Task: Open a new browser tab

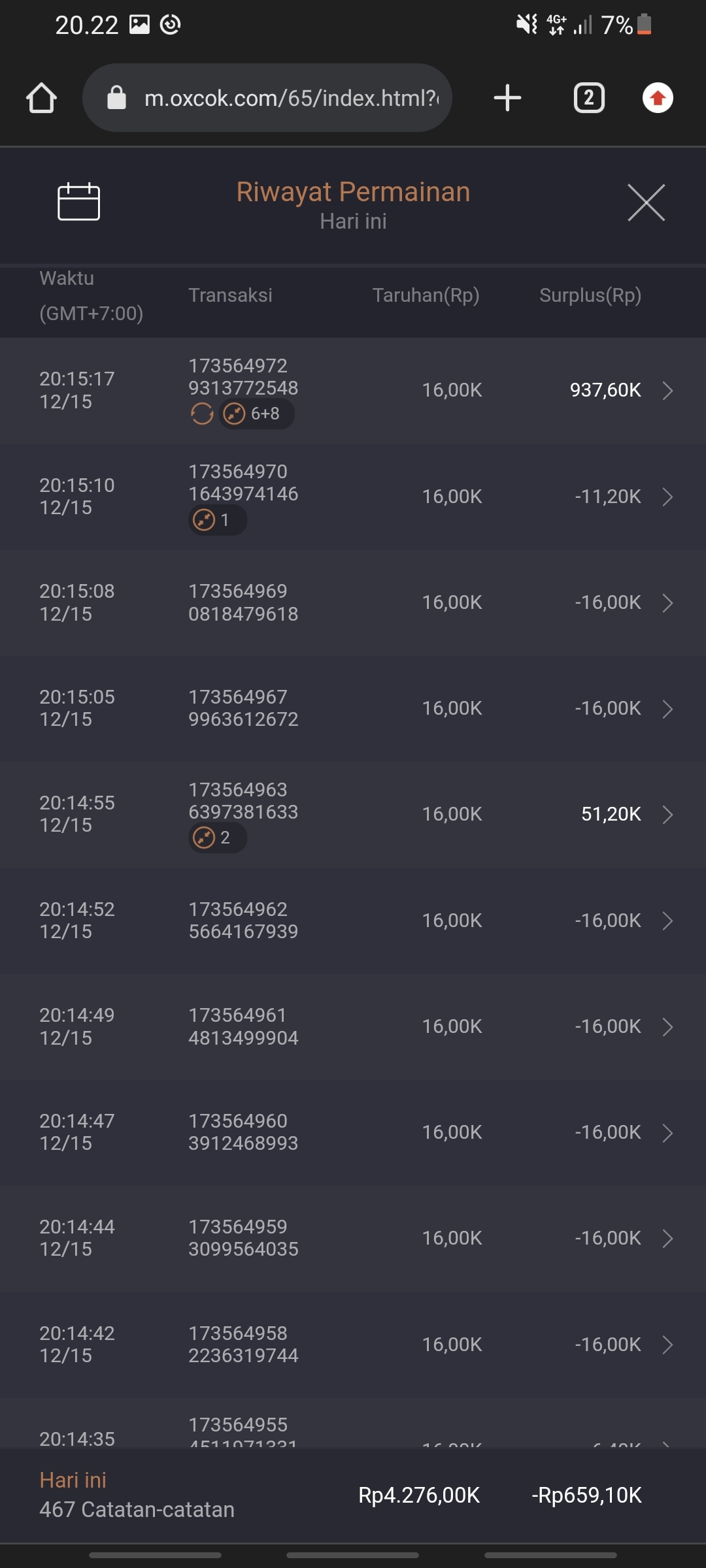Action: coord(507,98)
